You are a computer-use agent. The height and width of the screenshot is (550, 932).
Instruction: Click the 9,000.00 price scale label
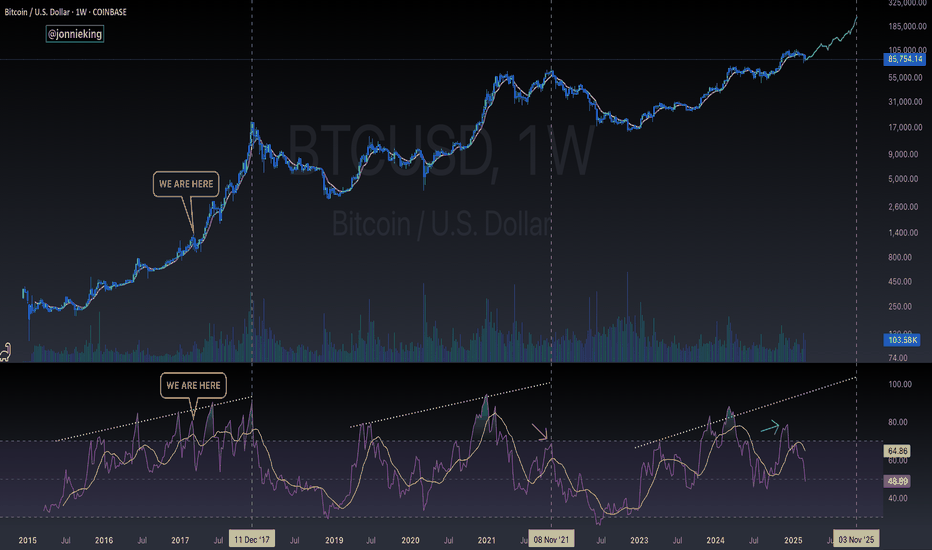pyautogui.click(x=903, y=155)
